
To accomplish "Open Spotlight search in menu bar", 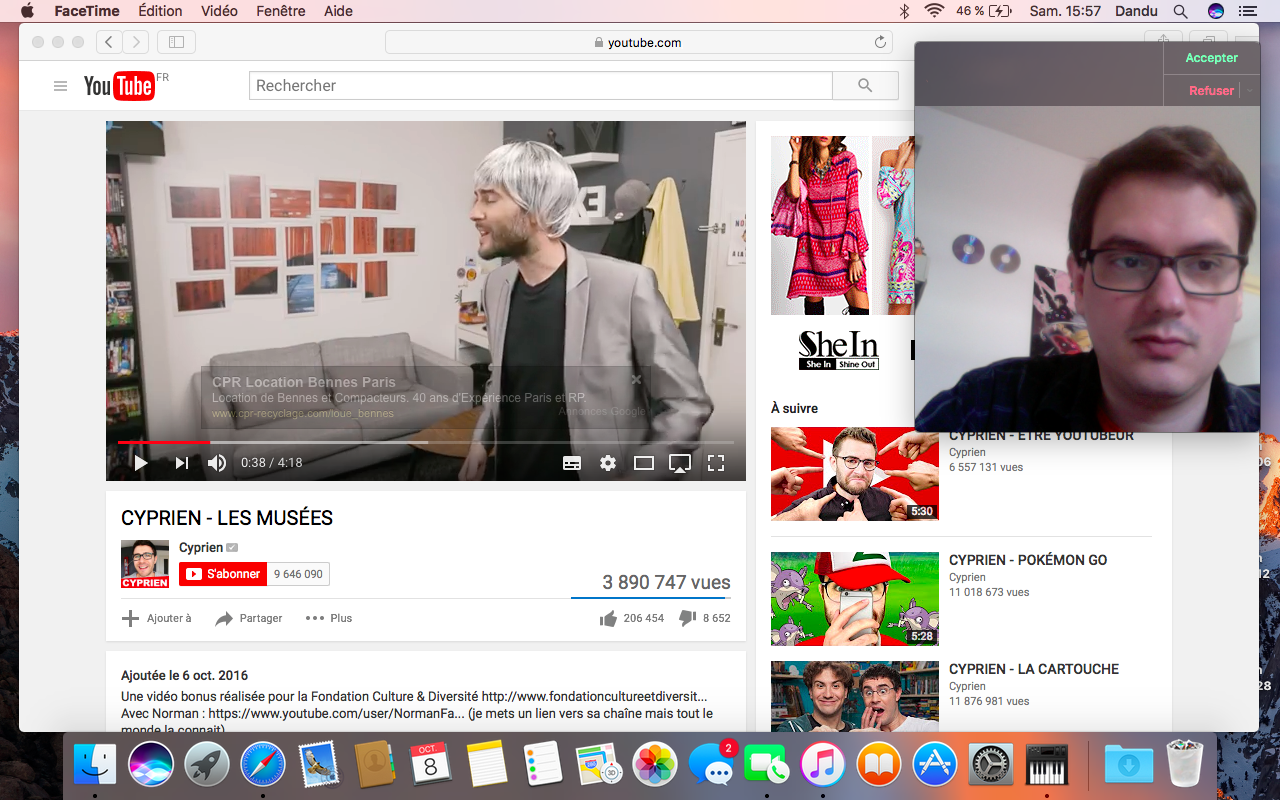I will point(1181,11).
